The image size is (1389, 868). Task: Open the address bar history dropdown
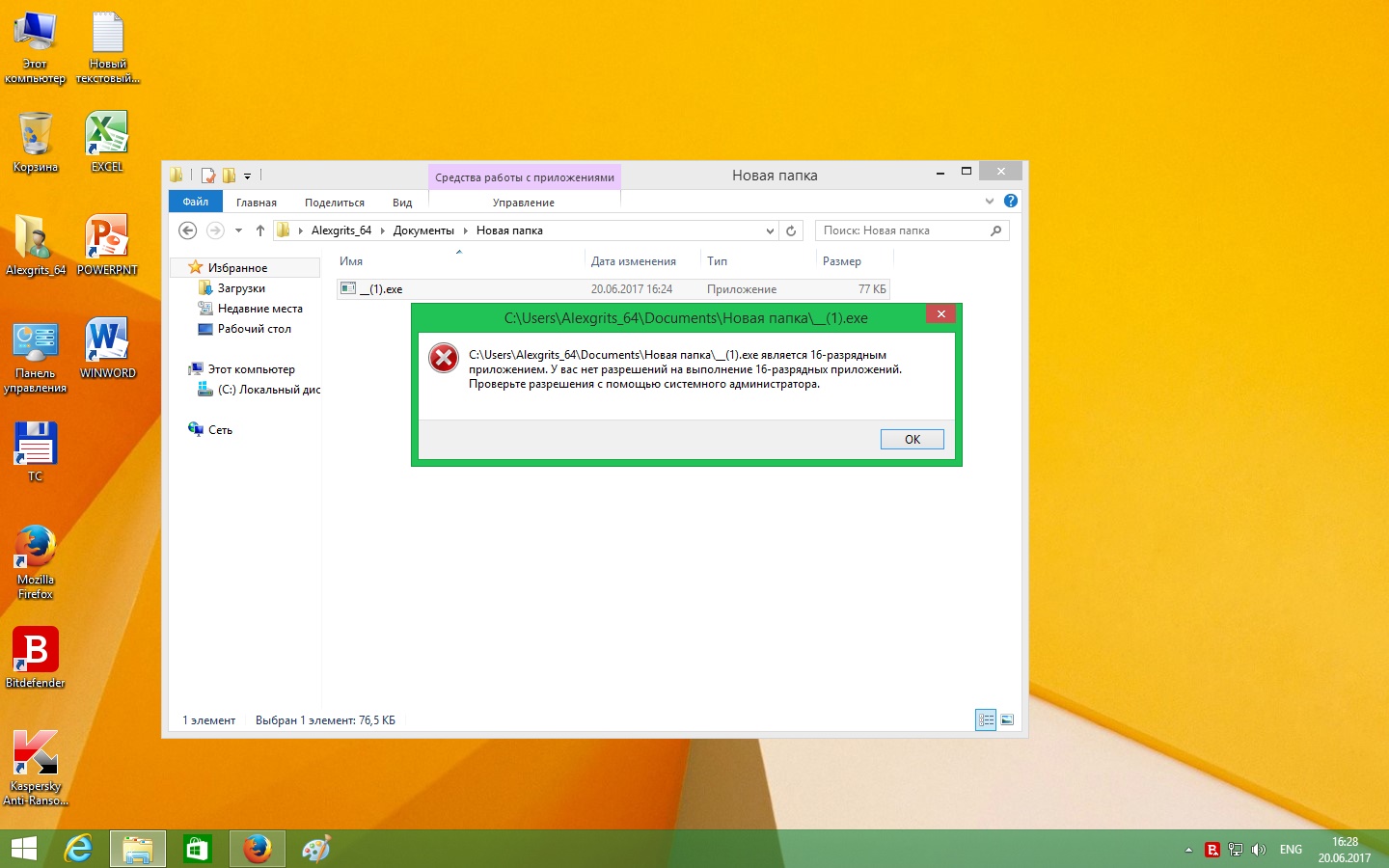(x=770, y=231)
